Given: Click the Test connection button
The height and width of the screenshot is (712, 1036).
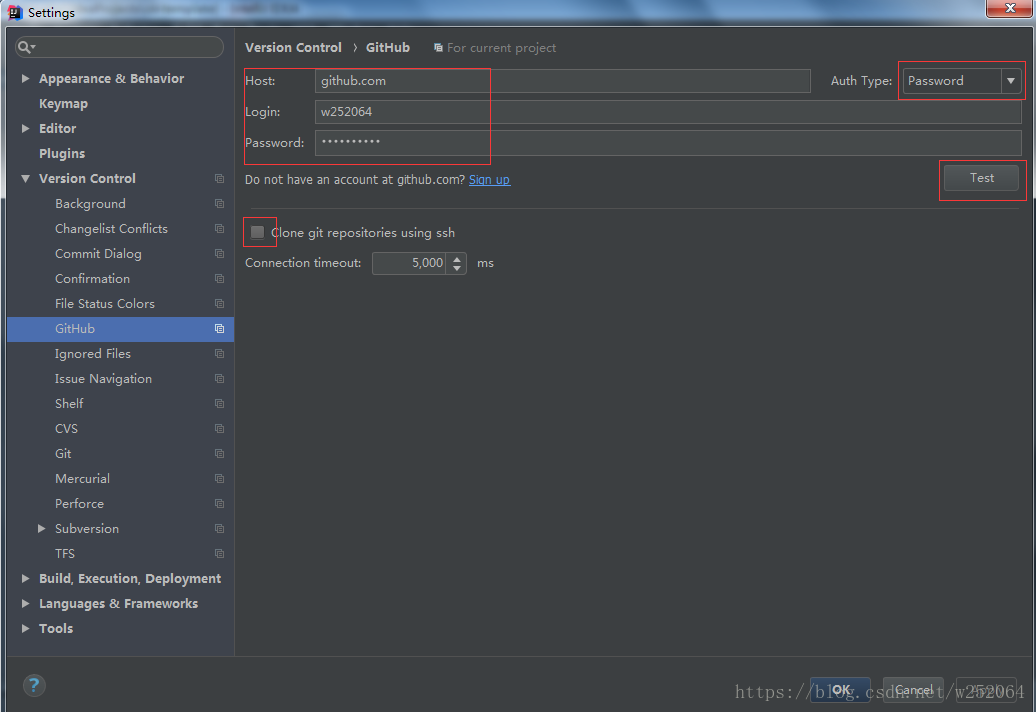Looking at the screenshot, I should tap(981, 178).
